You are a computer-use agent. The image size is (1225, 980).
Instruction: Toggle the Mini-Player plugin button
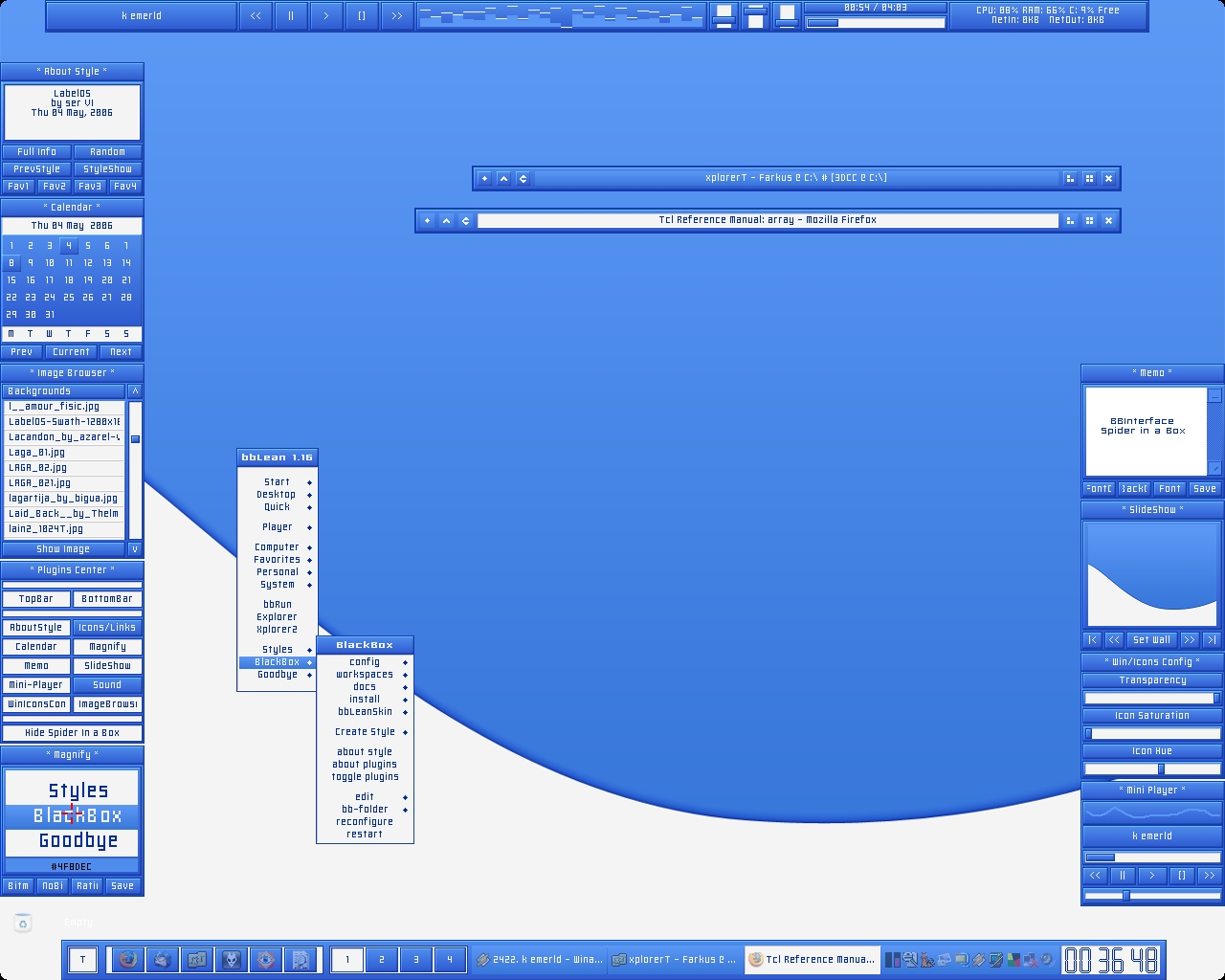click(36, 685)
